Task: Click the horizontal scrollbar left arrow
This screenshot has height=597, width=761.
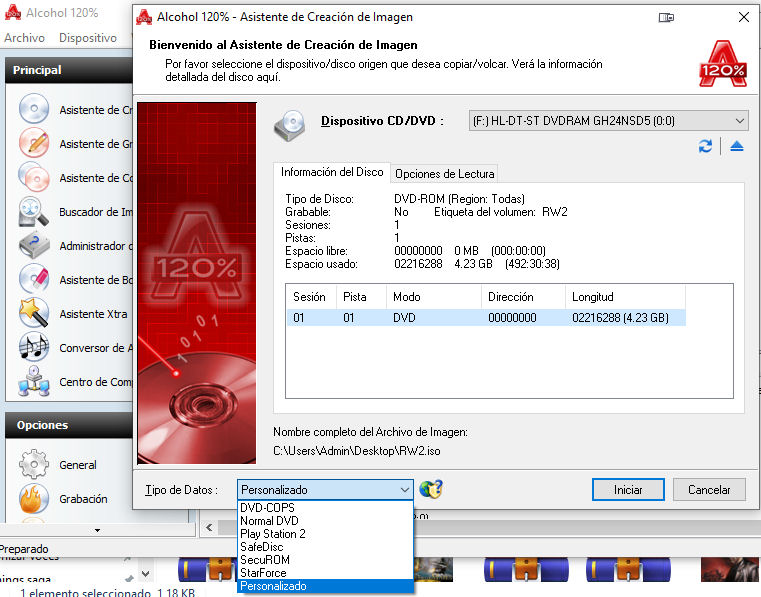Action: coord(209,528)
